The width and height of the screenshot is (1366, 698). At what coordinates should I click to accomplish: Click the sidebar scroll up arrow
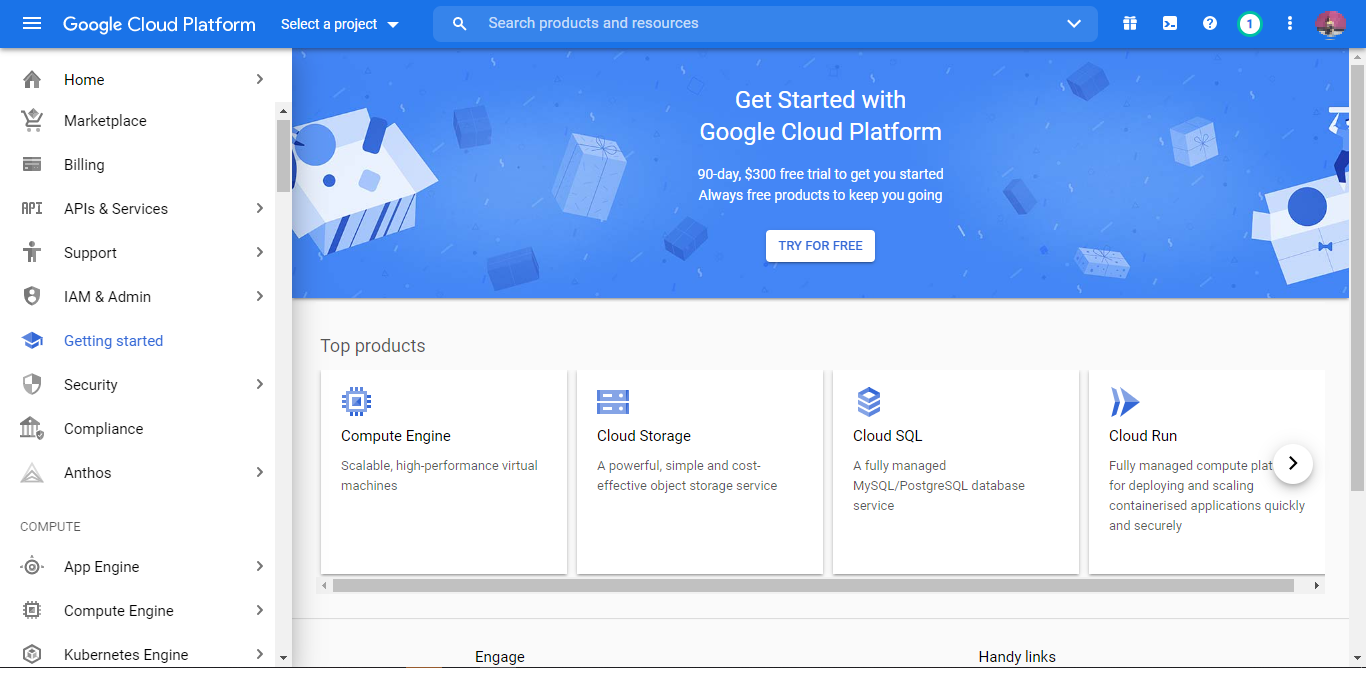tap(283, 111)
